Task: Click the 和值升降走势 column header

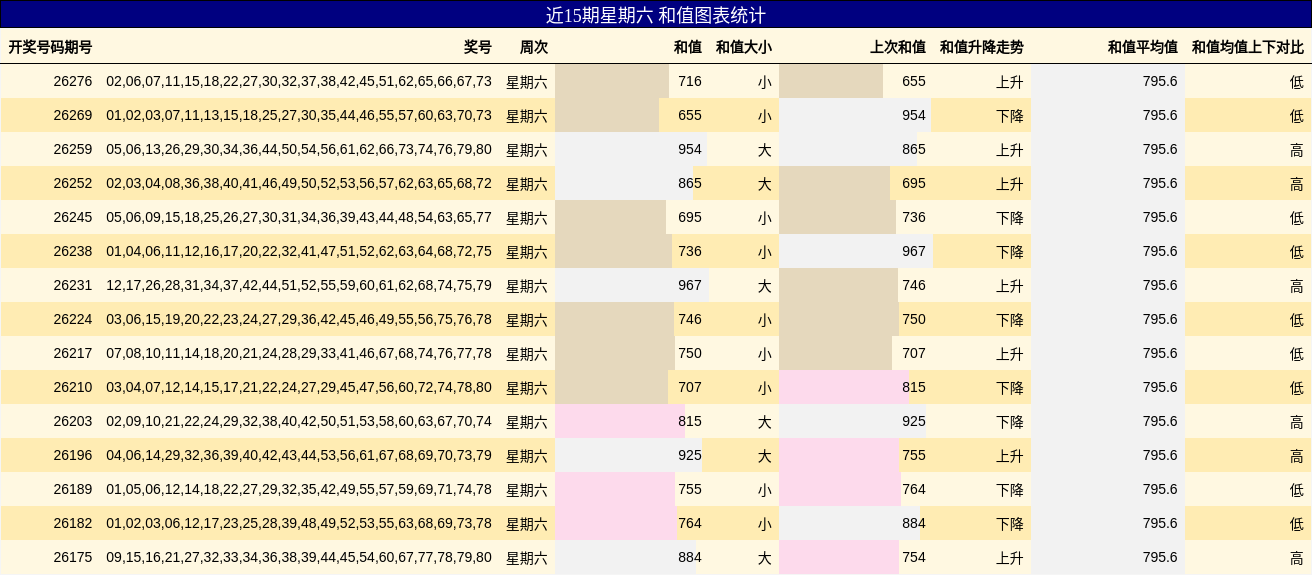Action: (982, 47)
